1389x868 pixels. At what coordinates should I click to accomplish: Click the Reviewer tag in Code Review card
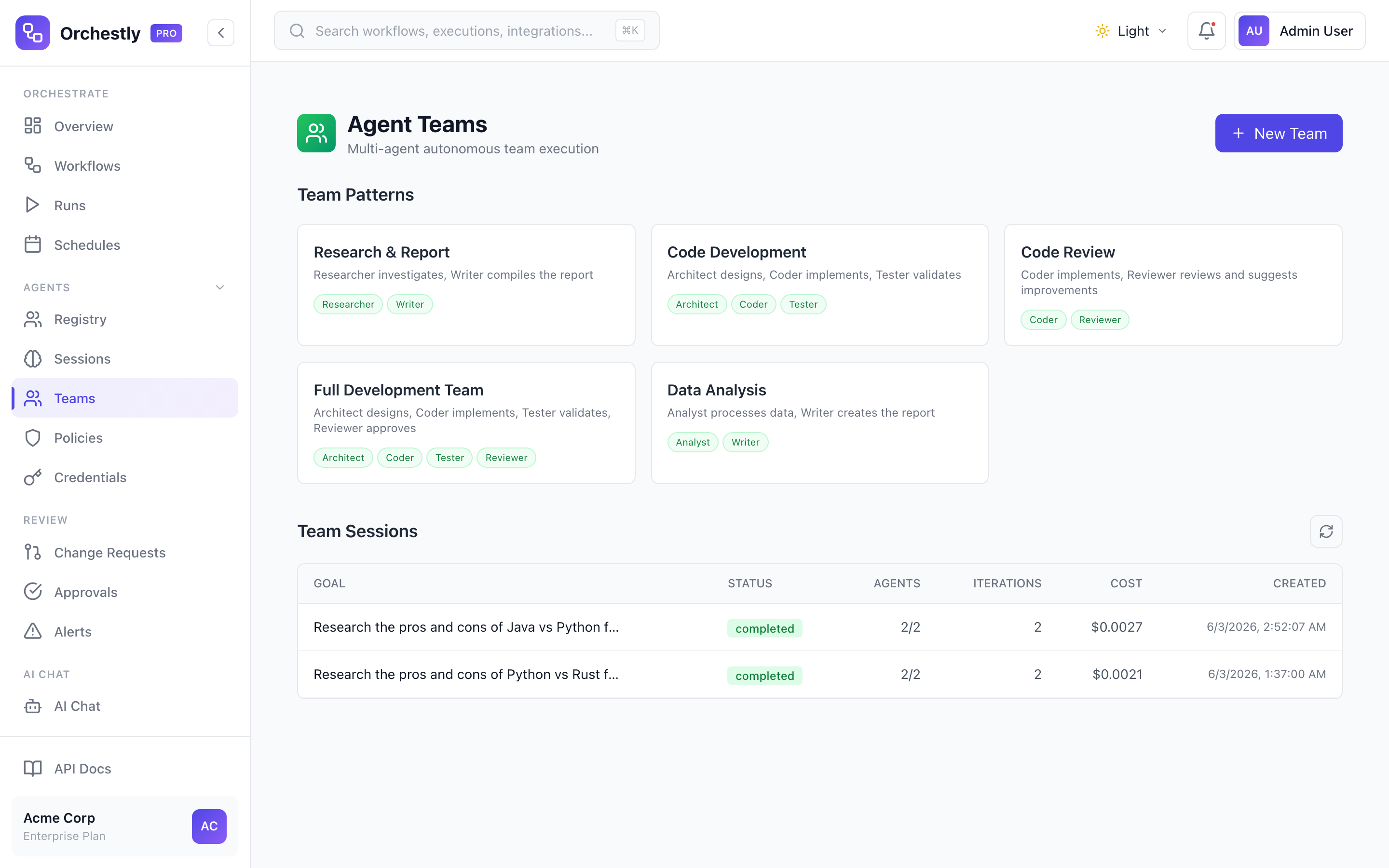(1099, 320)
